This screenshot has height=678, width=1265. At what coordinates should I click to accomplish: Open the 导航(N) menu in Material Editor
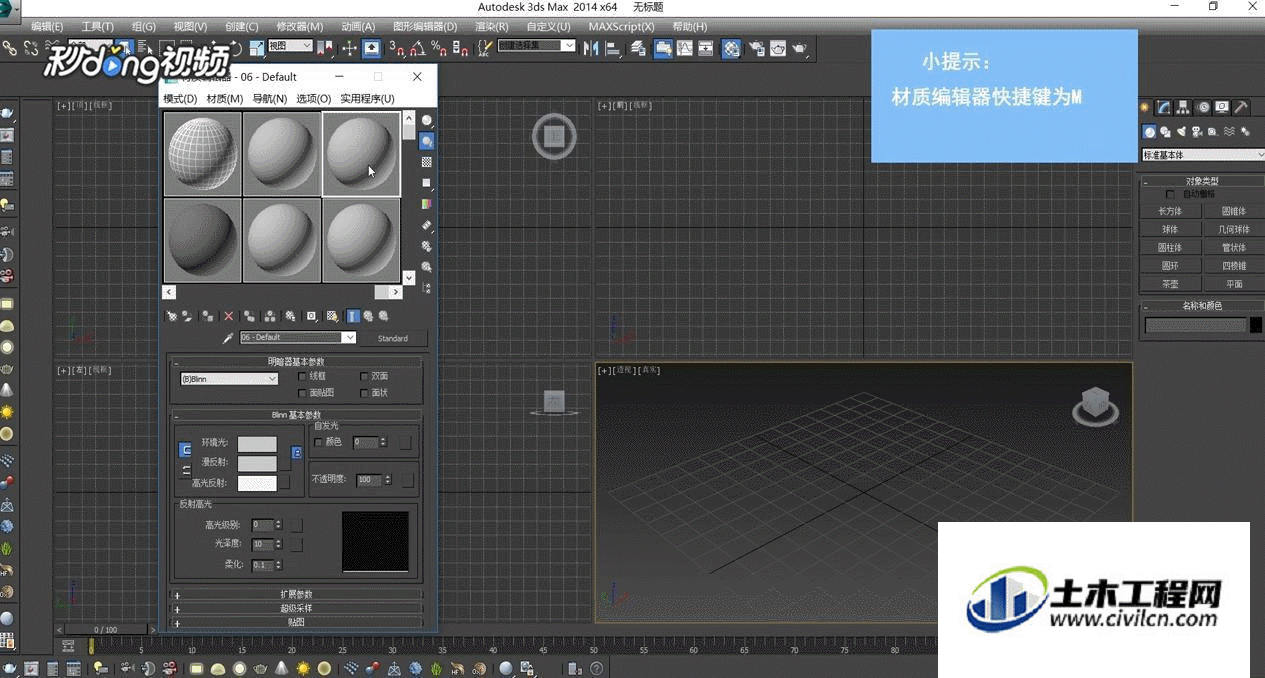point(269,99)
